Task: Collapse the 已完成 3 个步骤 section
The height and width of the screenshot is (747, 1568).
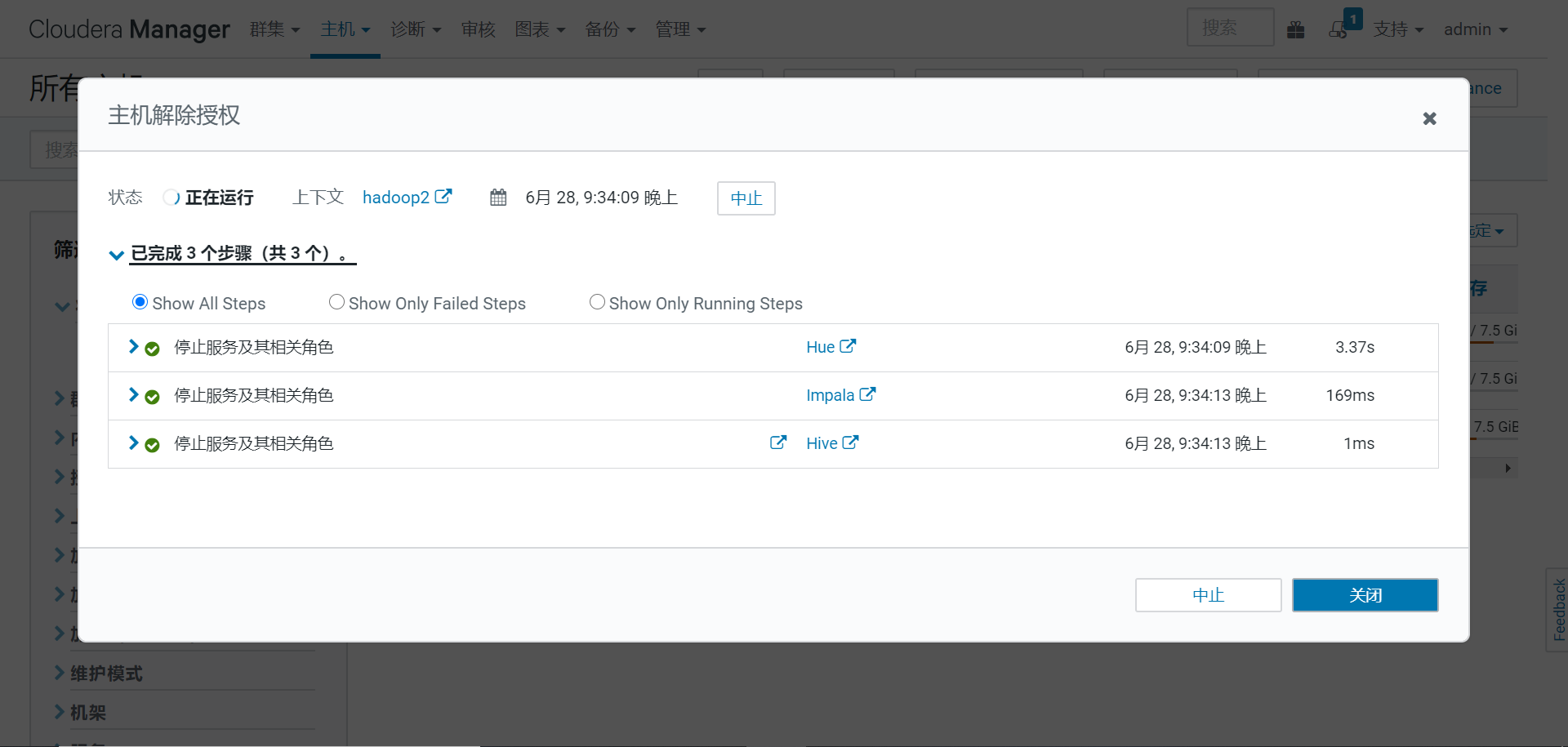Action: pos(116,254)
